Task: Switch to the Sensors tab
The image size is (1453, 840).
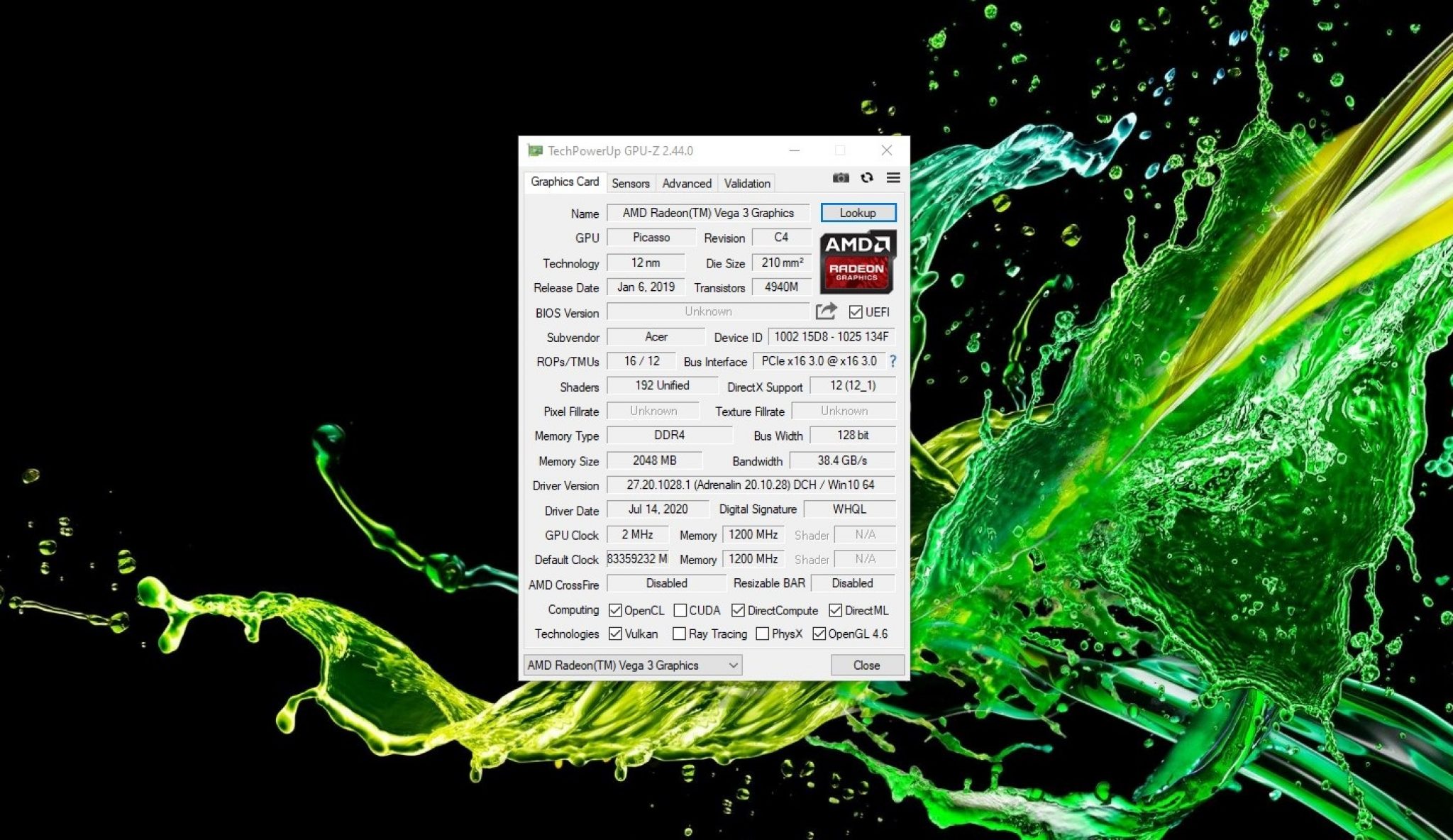Action: (x=630, y=183)
